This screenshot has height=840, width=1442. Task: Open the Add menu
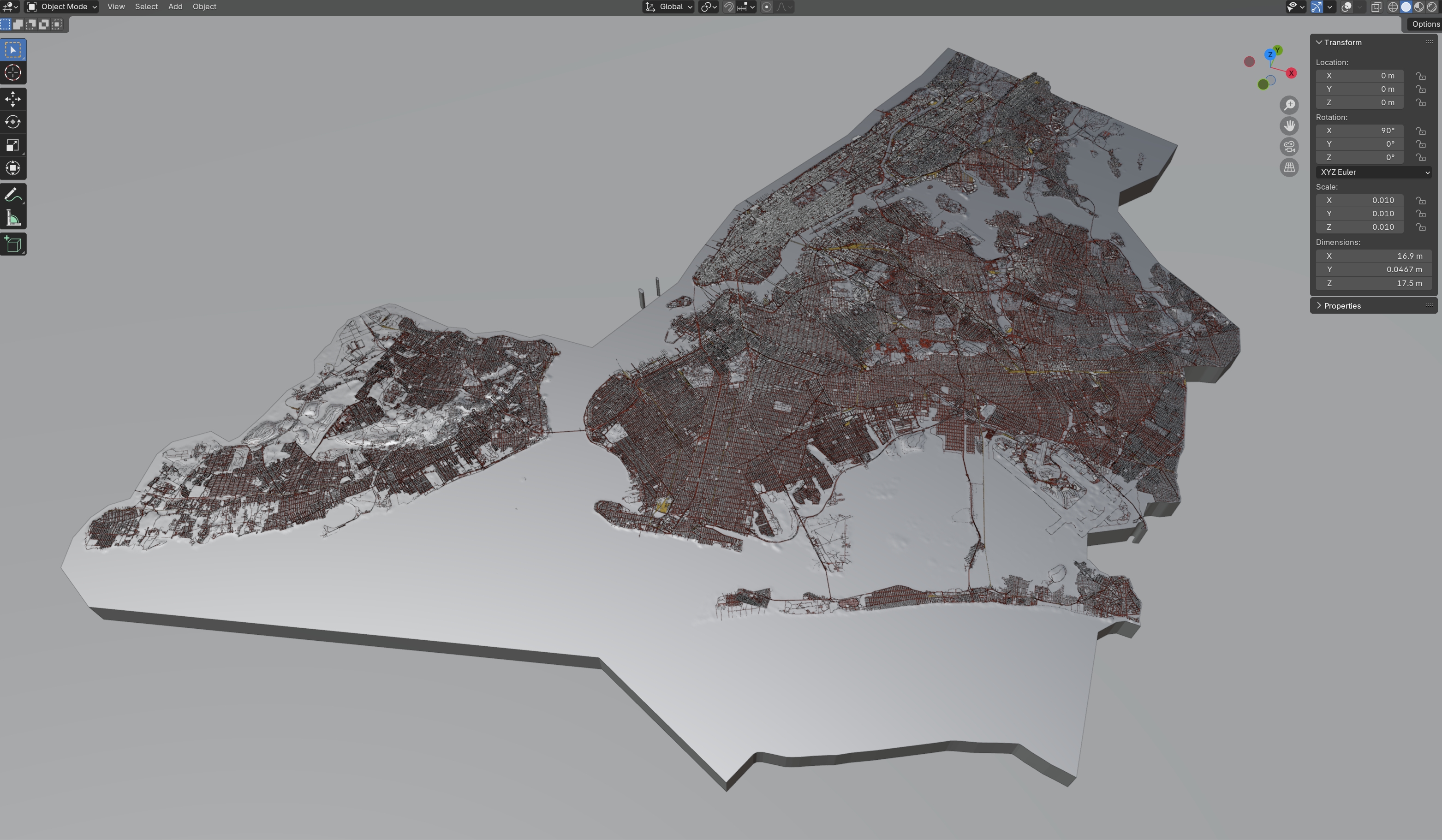(x=175, y=7)
